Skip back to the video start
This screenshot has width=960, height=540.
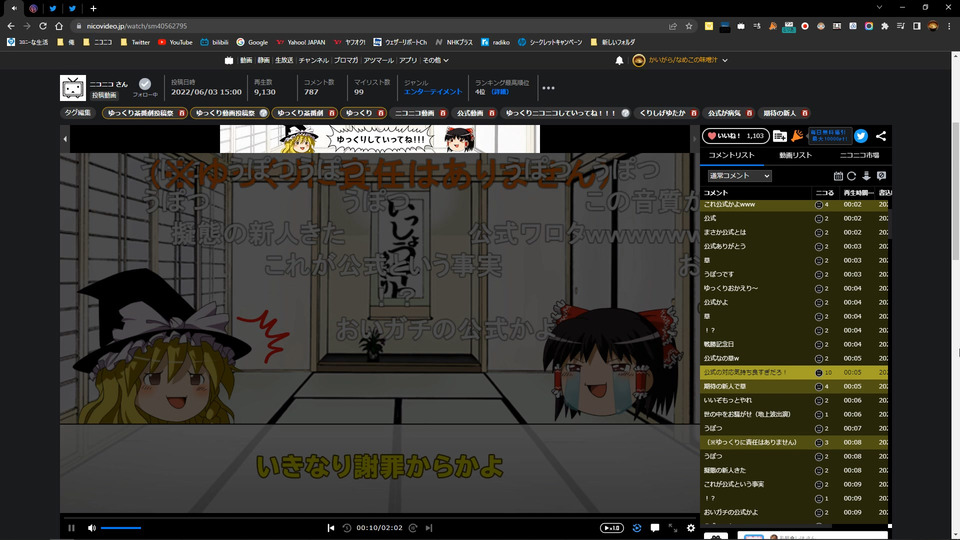(x=331, y=528)
